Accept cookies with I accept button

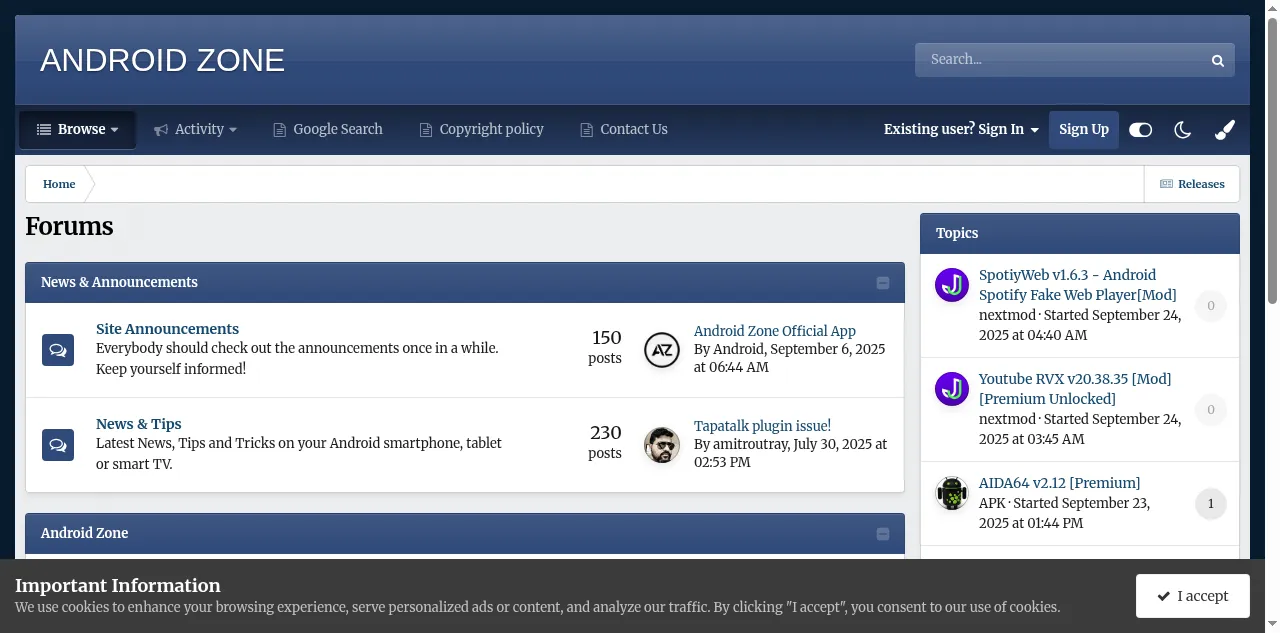[1192, 596]
